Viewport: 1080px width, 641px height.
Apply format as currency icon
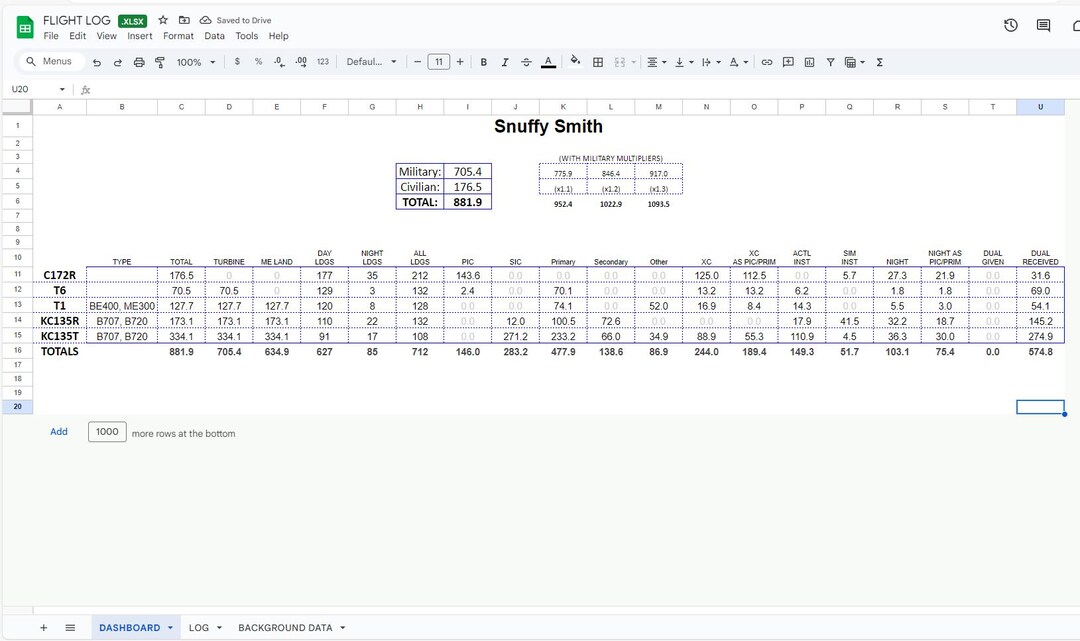point(237,62)
